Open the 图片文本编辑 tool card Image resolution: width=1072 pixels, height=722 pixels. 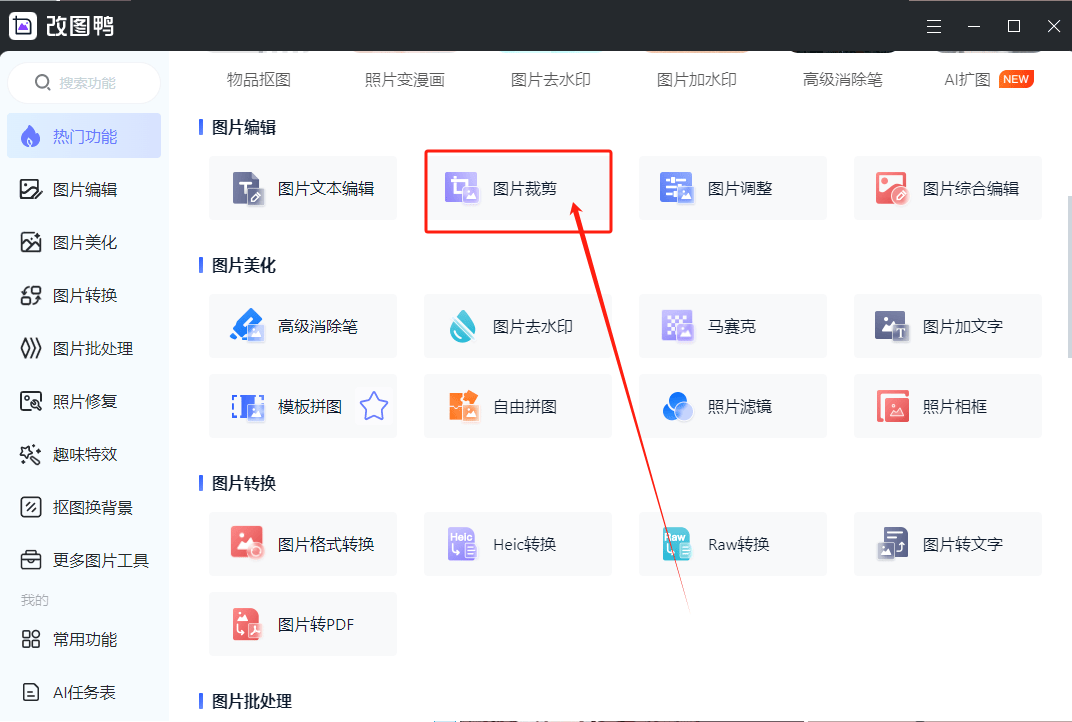coord(303,188)
